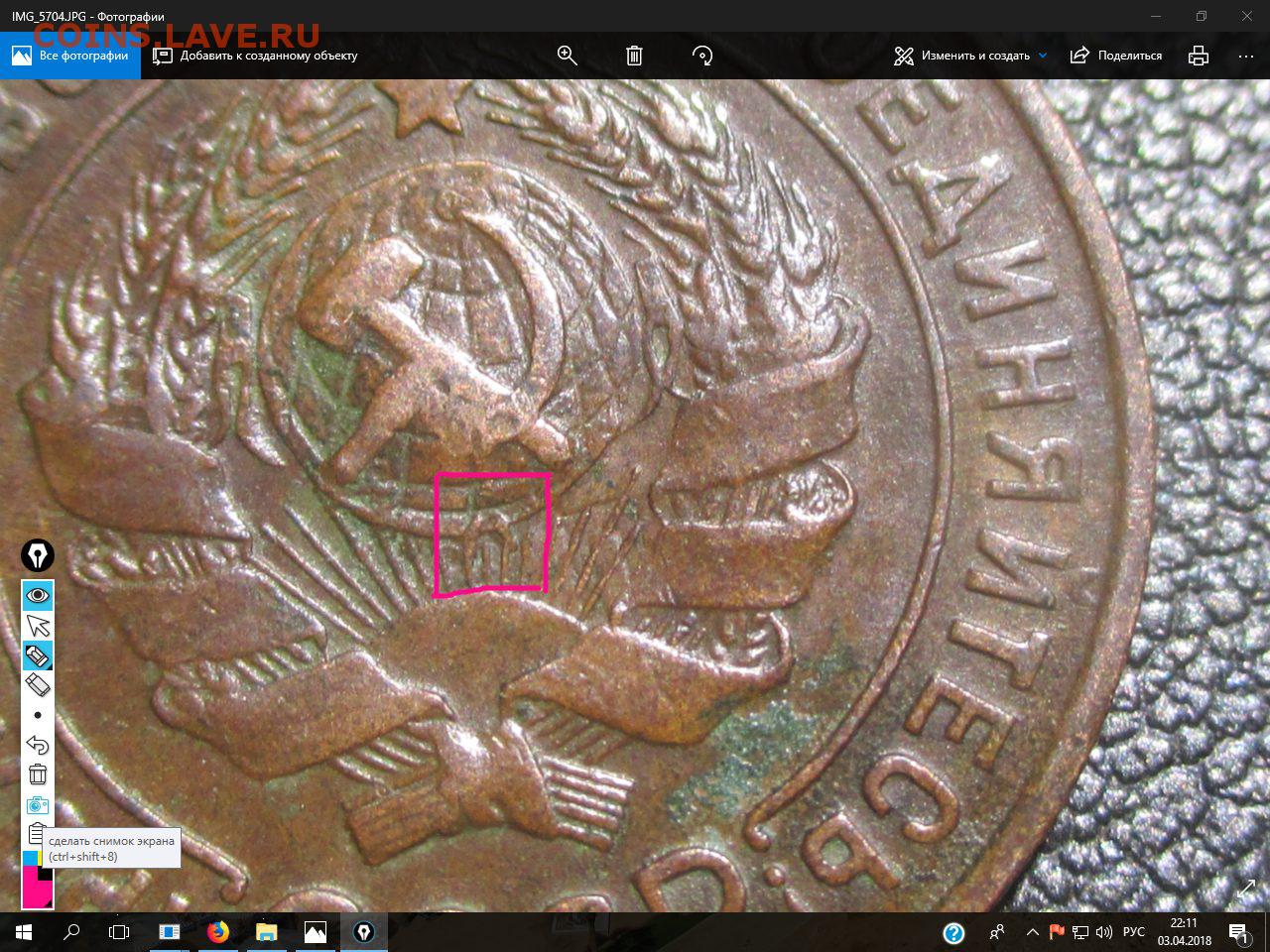The height and width of the screenshot is (952, 1270).
Task: Toggle the eye visibility button in pen toolbar
Action: coord(38,595)
